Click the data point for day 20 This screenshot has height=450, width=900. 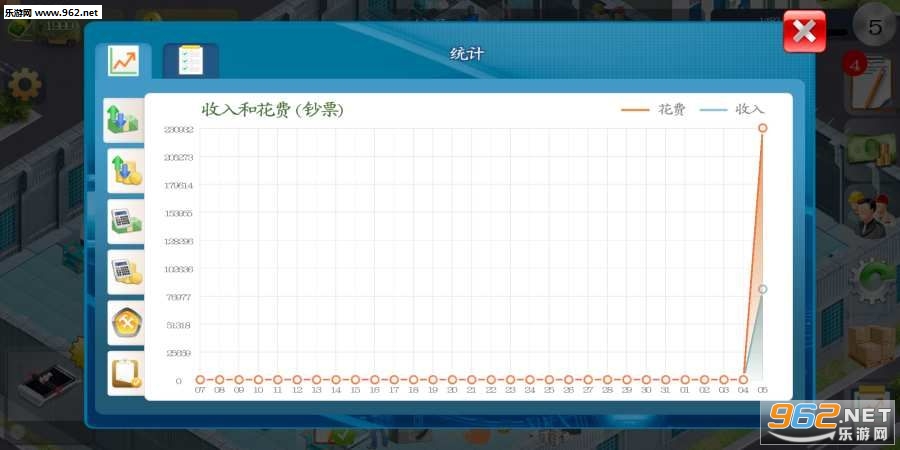pos(452,379)
